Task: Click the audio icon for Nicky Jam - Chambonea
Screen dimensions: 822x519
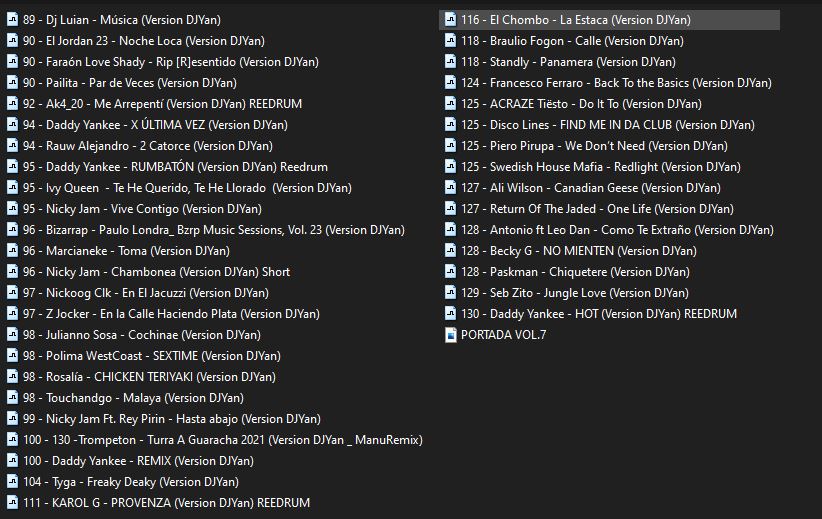Action: tap(12, 271)
